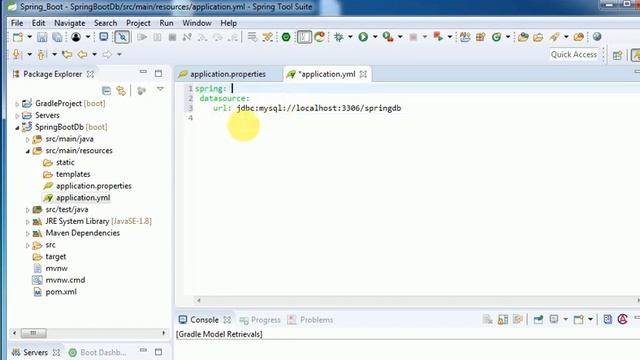640x360 pixels.
Task: Click in the Quick Access search field
Action: [x=573, y=54]
